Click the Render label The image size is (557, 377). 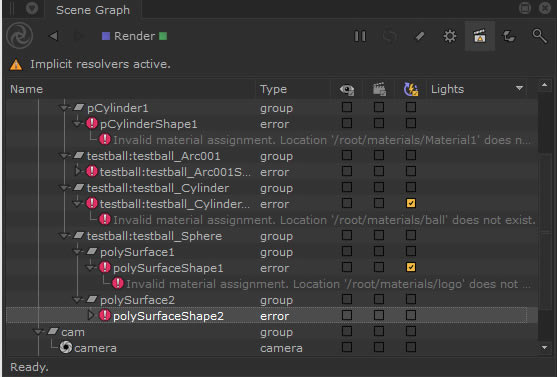pyautogui.click(x=134, y=36)
